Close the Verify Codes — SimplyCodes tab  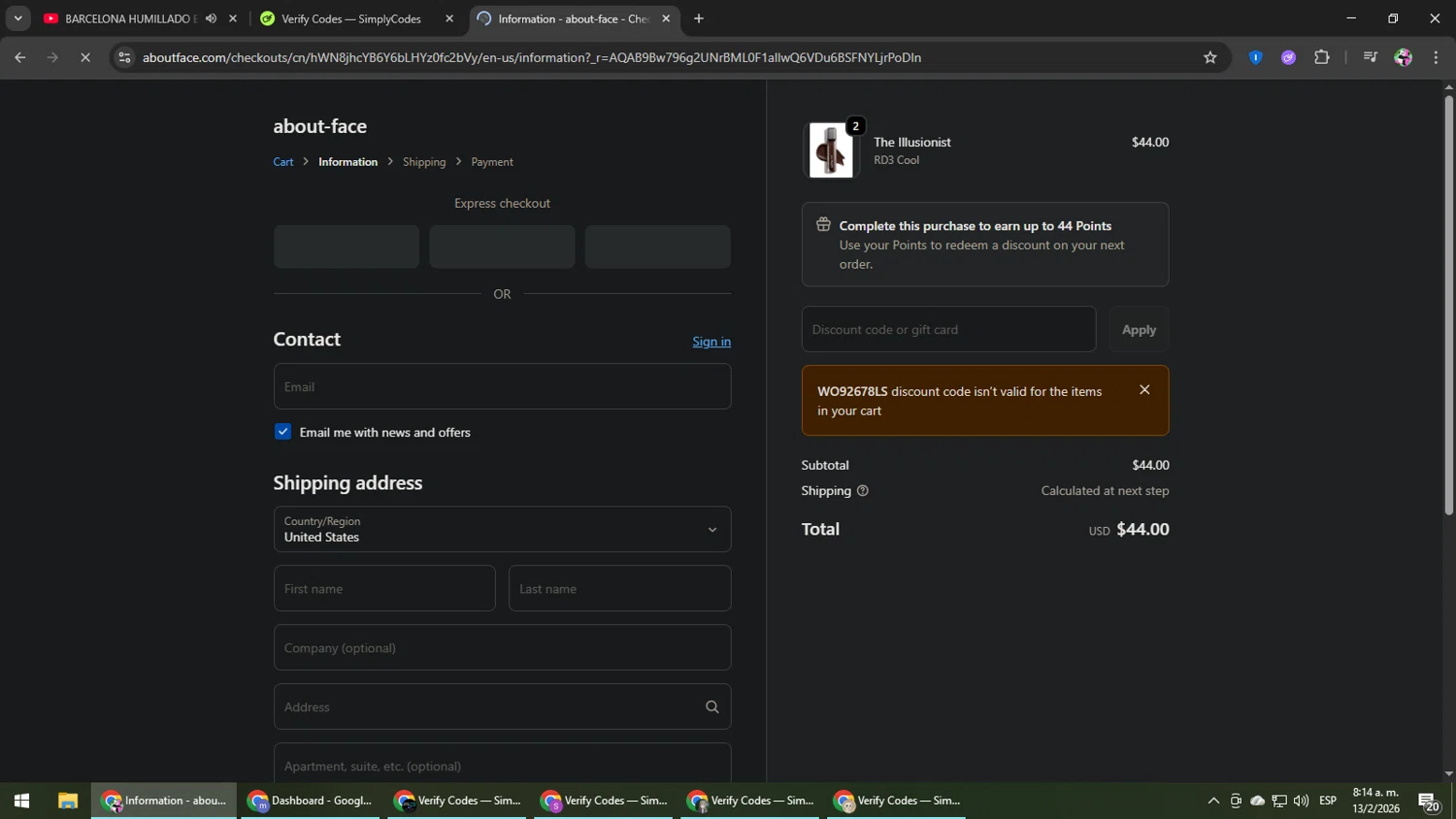[x=449, y=18]
